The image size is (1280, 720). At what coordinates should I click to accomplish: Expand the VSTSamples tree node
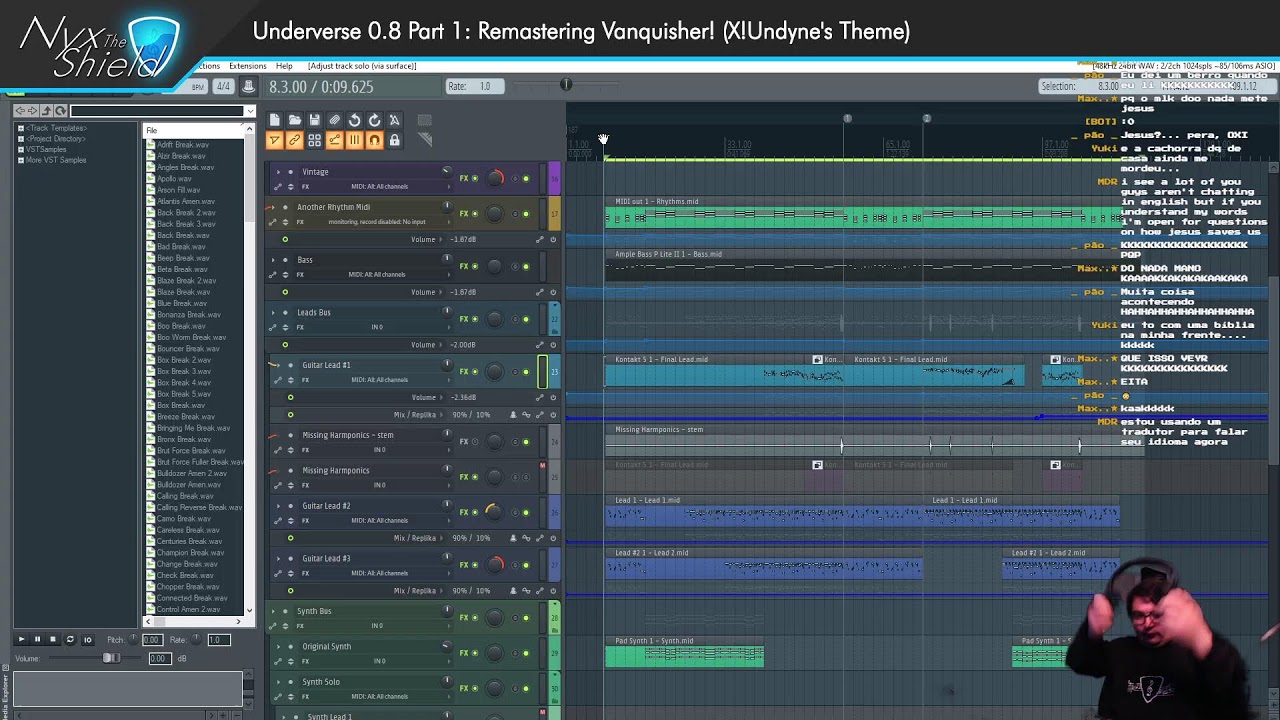pyautogui.click(x=20, y=149)
